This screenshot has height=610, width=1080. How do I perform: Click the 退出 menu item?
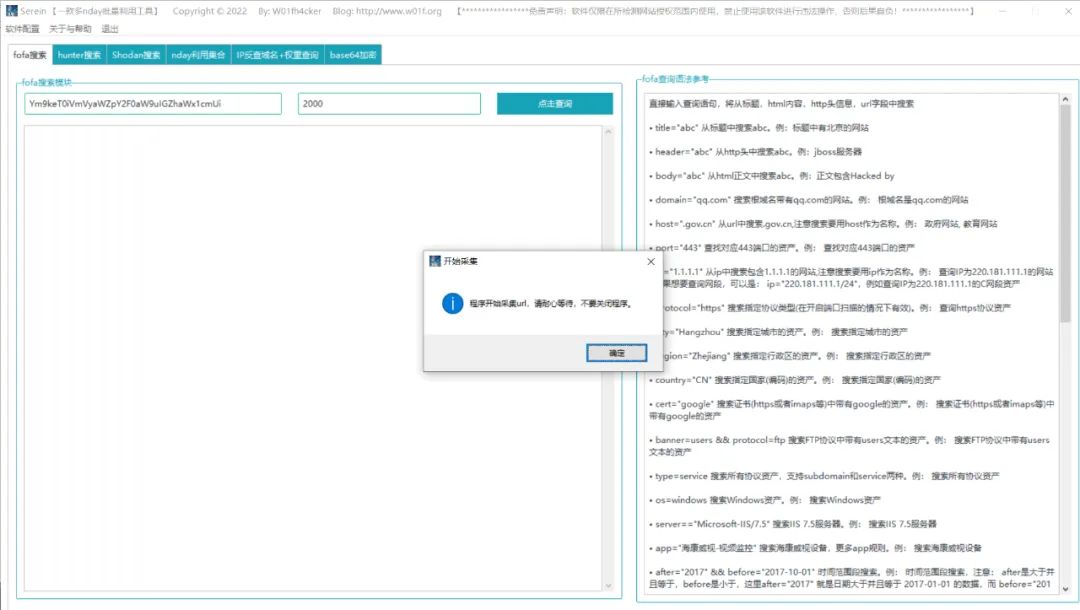pyautogui.click(x=110, y=29)
